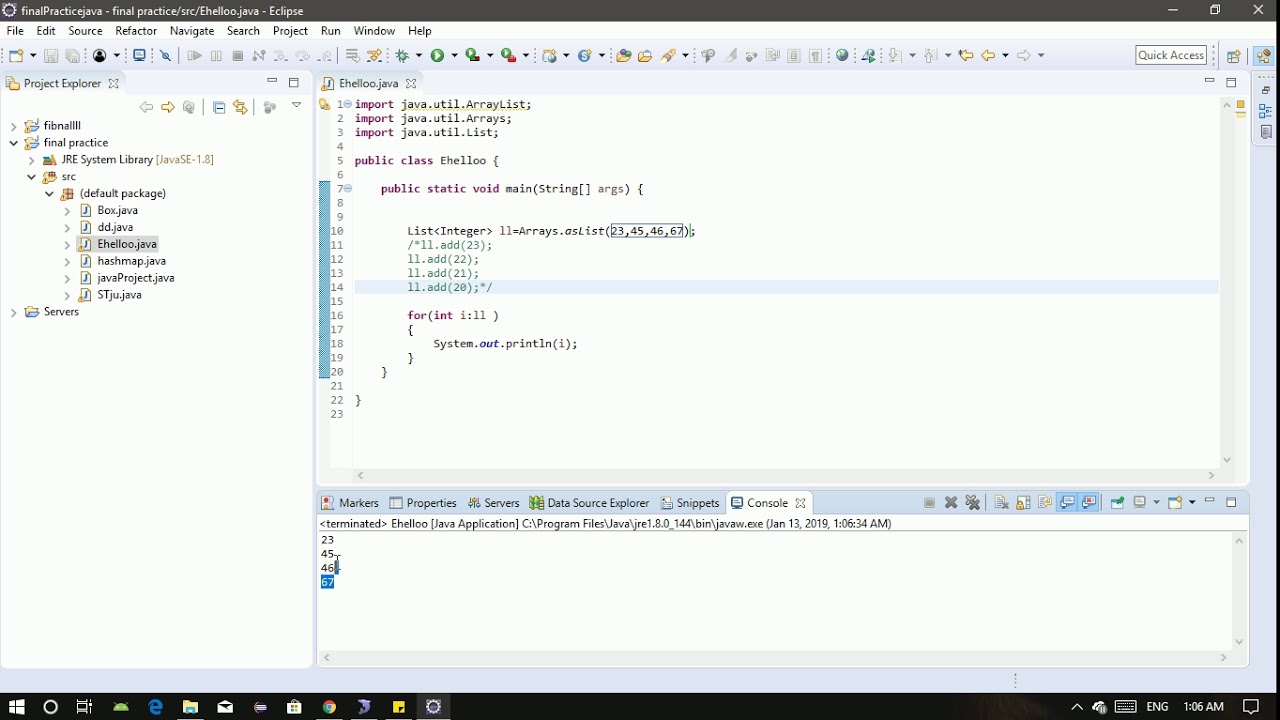The image size is (1280, 720).
Task: Select Ehelloo.java in Project Explorer
Action: pyautogui.click(x=127, y=244)
